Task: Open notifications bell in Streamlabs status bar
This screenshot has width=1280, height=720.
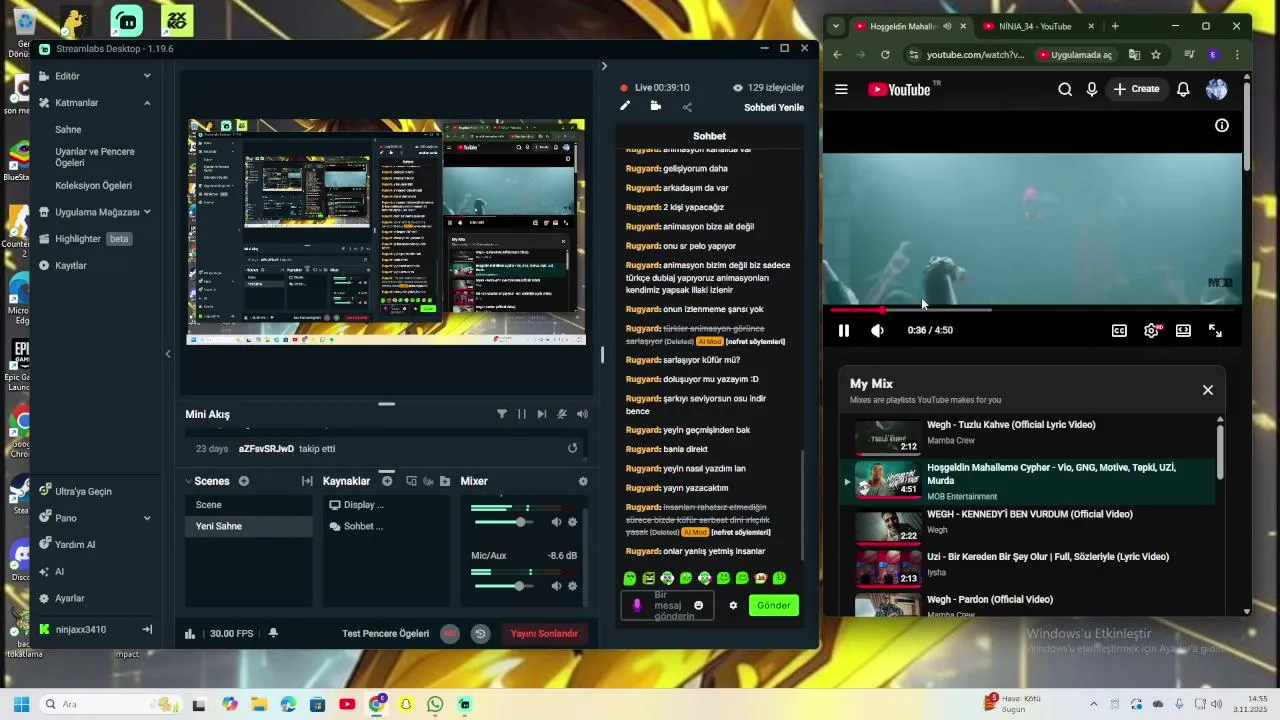Action: [273, 633]
